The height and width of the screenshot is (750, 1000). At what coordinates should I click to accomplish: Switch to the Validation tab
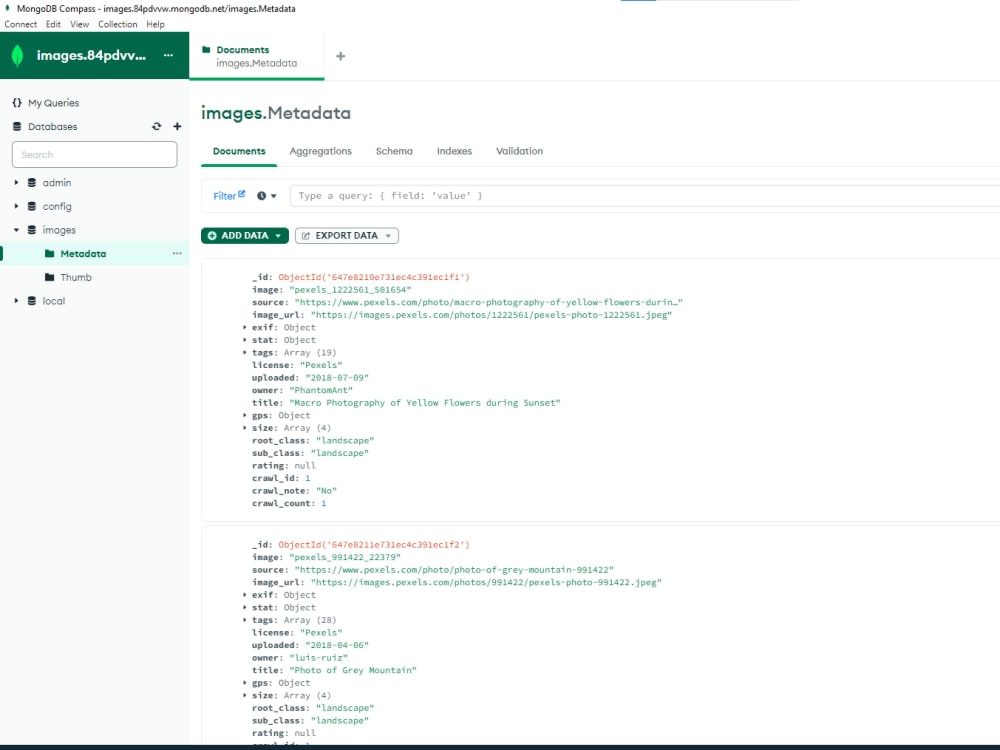[520, 151]
